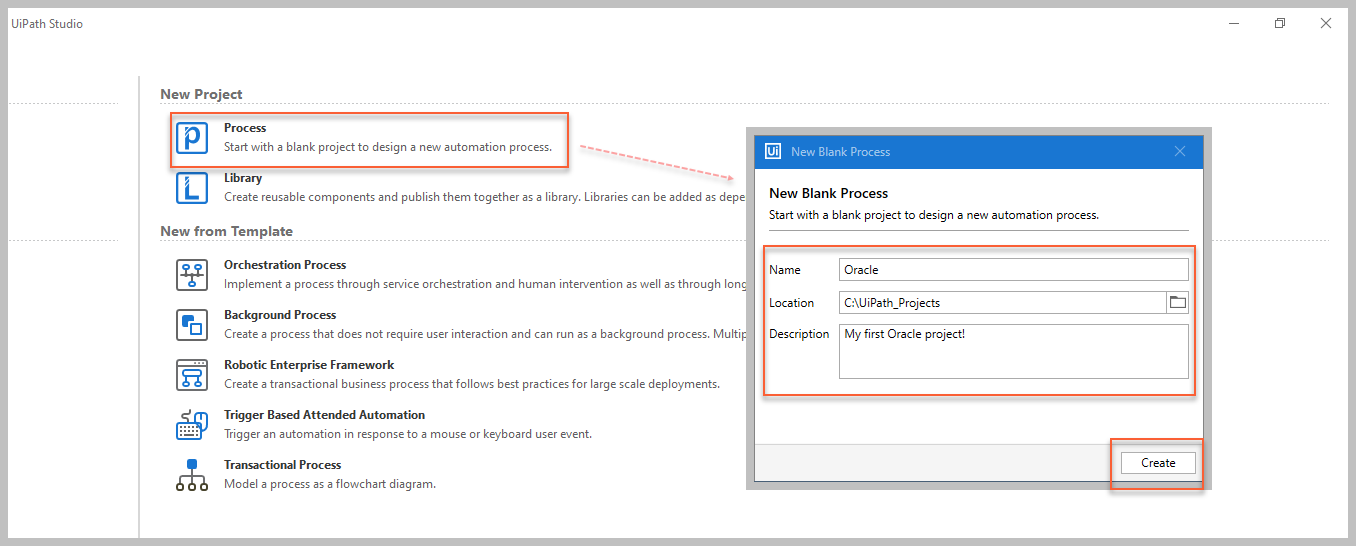Click the 'Start with a blank project' text in the dialog
Image resolution: width=1356 pixels, height=546 pixels.
point(934,215)
